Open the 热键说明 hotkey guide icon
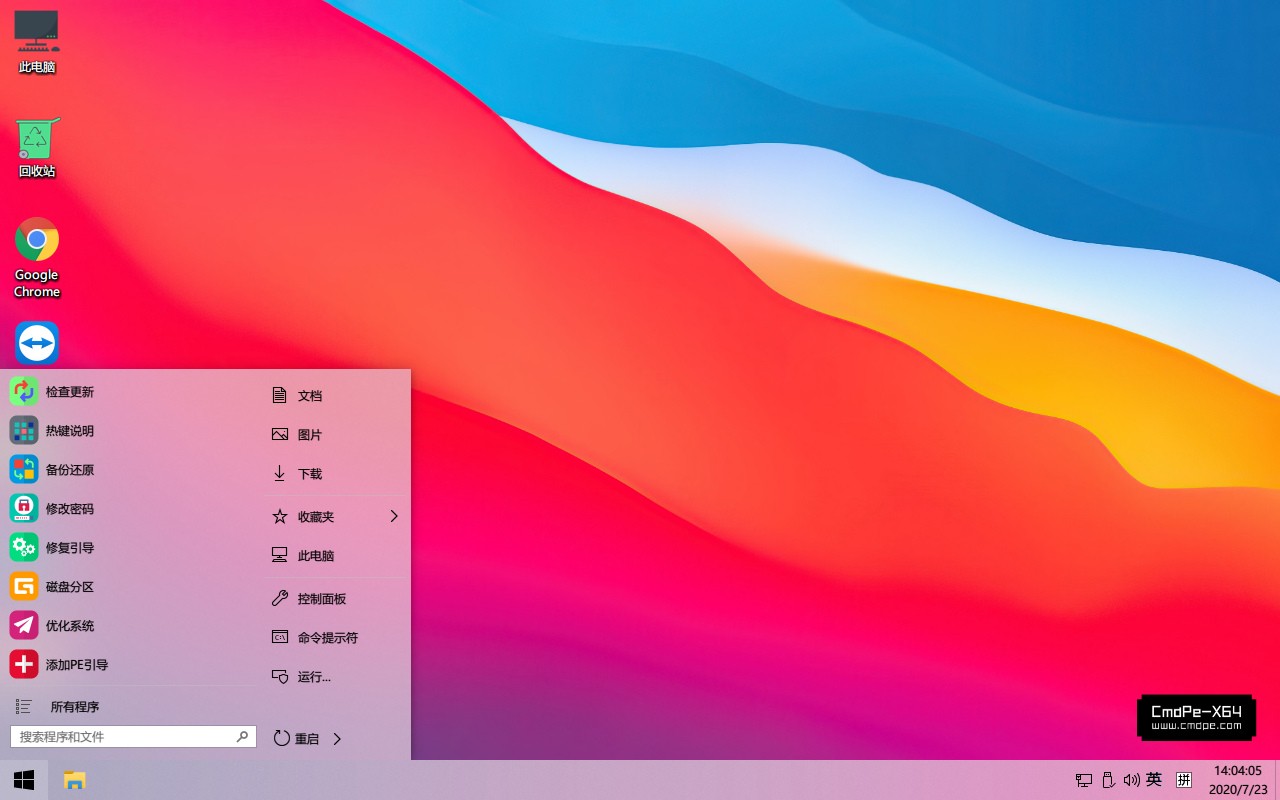 coord(24,431)
